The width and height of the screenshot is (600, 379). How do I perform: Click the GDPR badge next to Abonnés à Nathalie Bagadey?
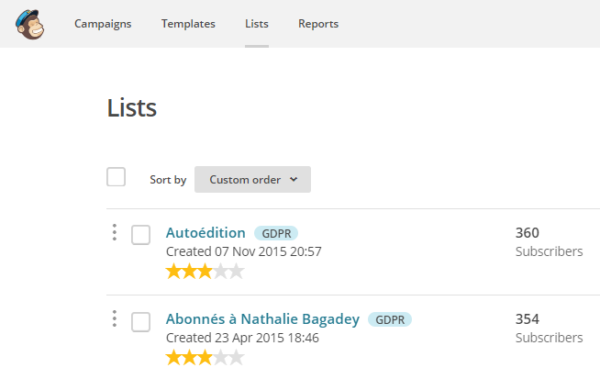tap(390, 319)
